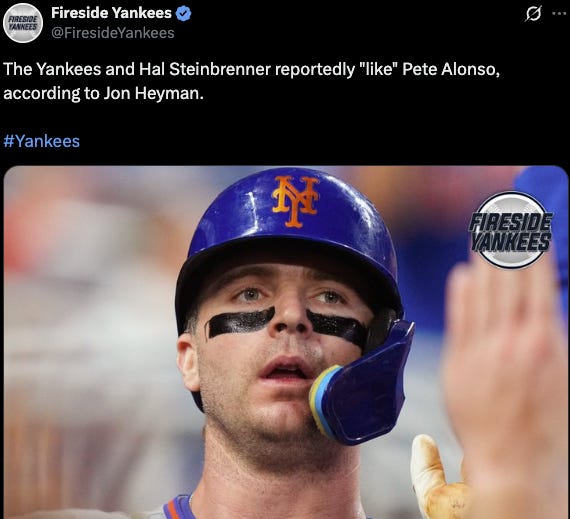The image size is (570, 519).
Task: Click the eye black under player's left eye
Action: (x=336, y=327)
